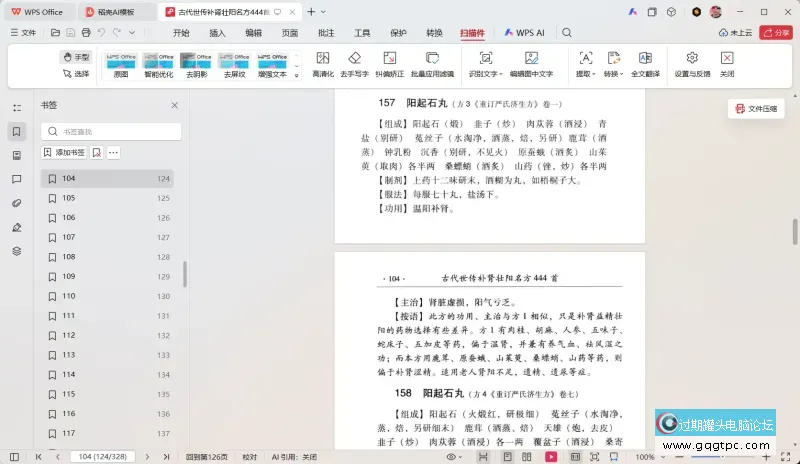Click the 添加书签 button
800x464 pixels.
point(65,152)
